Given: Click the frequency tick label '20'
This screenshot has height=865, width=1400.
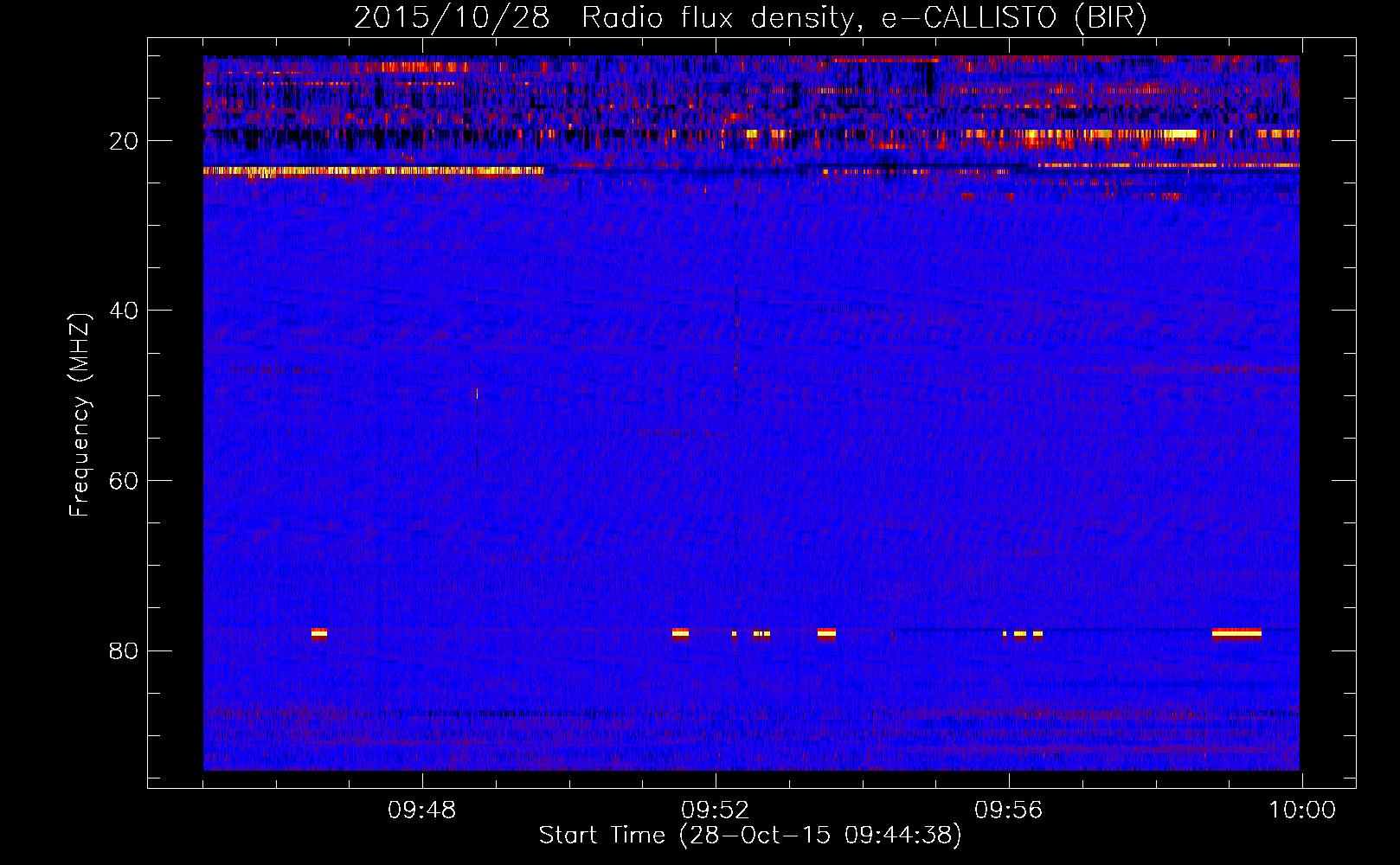Looking at the screenshot, I should 124,141.
